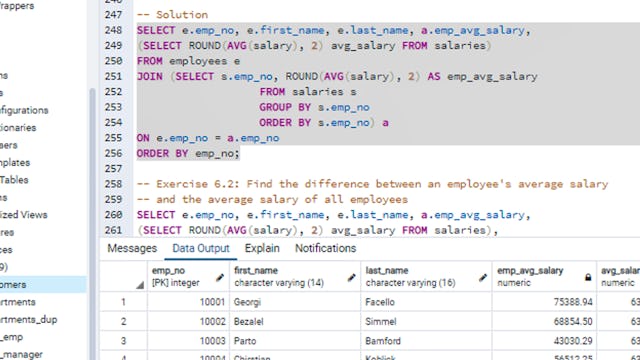
Task: Click the last_name cell Simmel
Action: click(x=426, y=322)
